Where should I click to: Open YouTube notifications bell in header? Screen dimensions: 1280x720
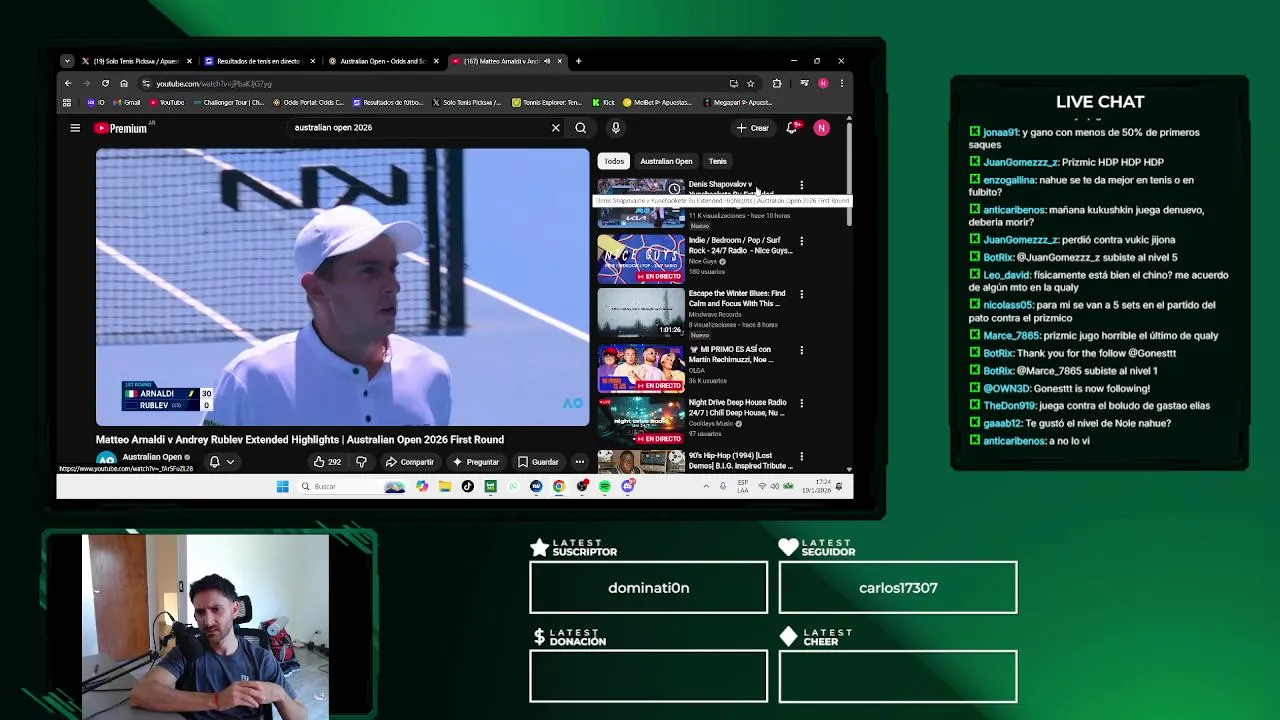[792, 128]
